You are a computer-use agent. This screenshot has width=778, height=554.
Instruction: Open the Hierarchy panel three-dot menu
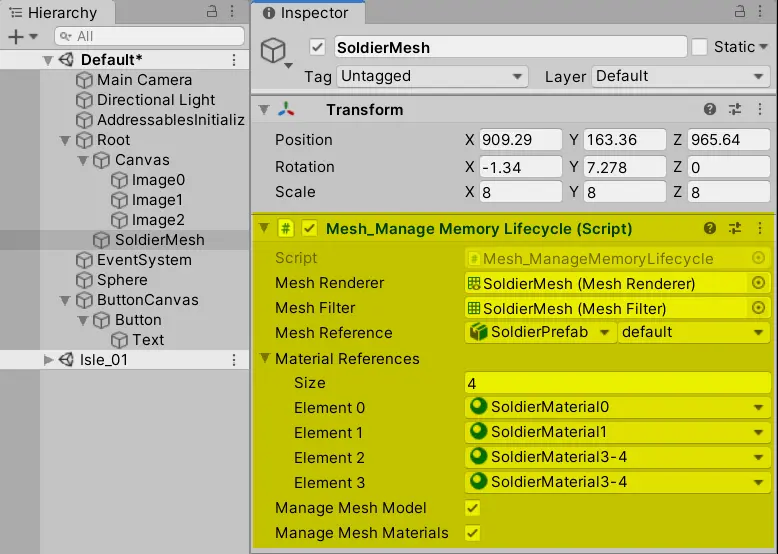[232, 11]
